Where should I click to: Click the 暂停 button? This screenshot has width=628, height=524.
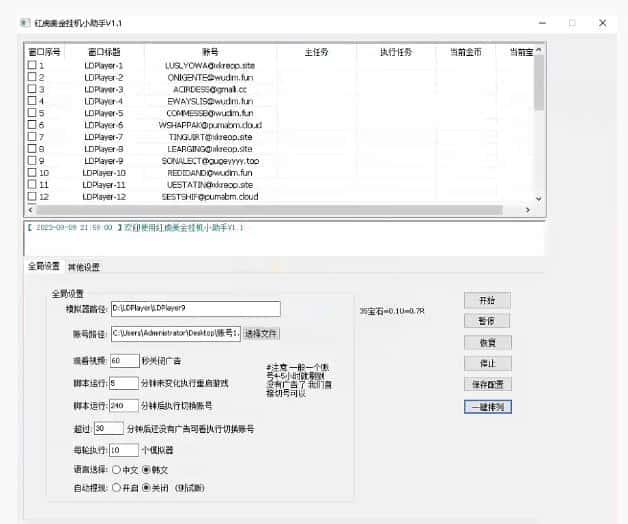click(x=487, y=321)
